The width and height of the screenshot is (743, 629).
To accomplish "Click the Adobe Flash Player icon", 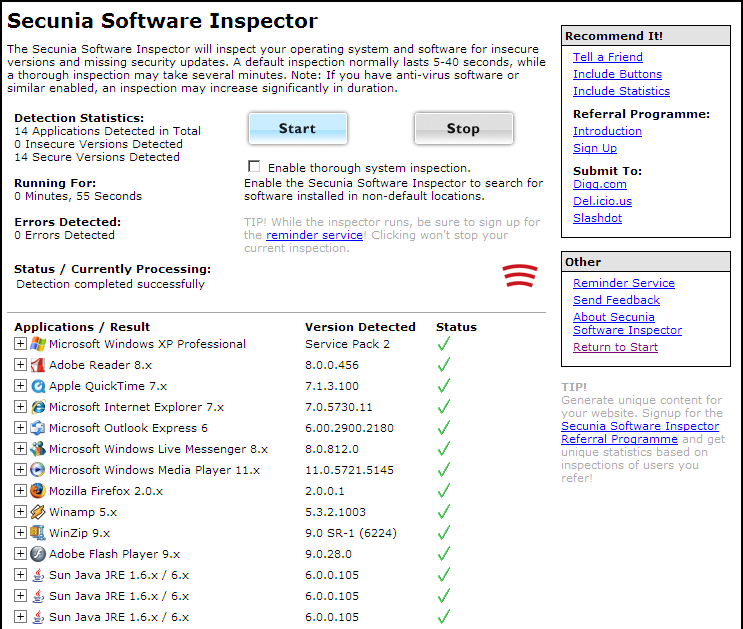I will (x=38, y=554).
